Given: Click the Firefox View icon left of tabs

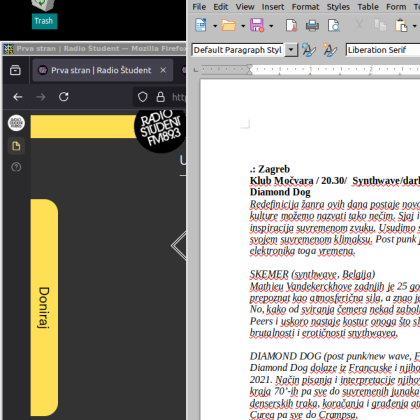Looking at the screenshot, I should coord(15,70).
